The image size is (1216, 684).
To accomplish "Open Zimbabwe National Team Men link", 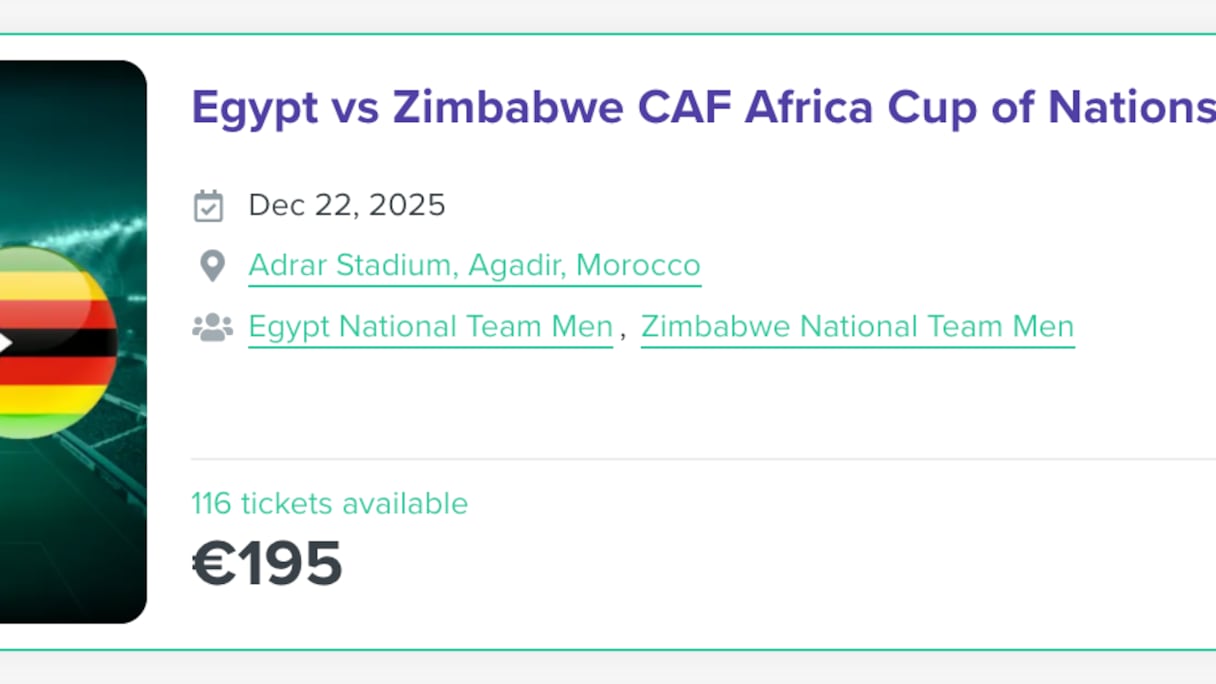I will [857, 327].
